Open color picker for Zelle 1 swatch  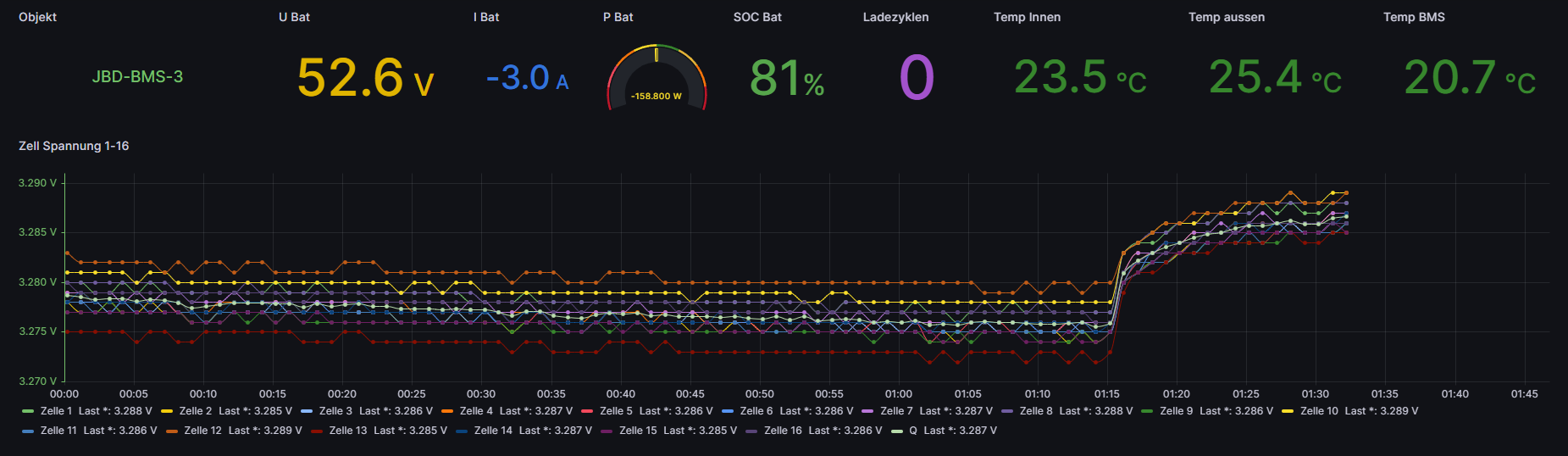click(x=28, y=411)
